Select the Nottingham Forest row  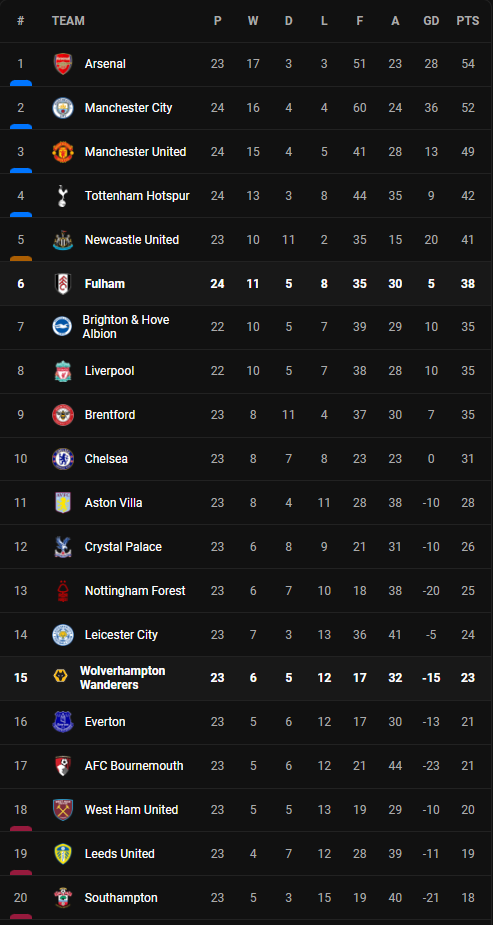pyautogui.click(x=246, y=591)
